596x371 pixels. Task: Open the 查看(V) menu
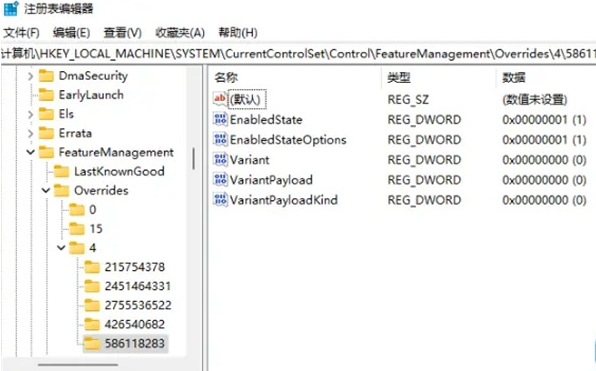(x=123, y=33)
